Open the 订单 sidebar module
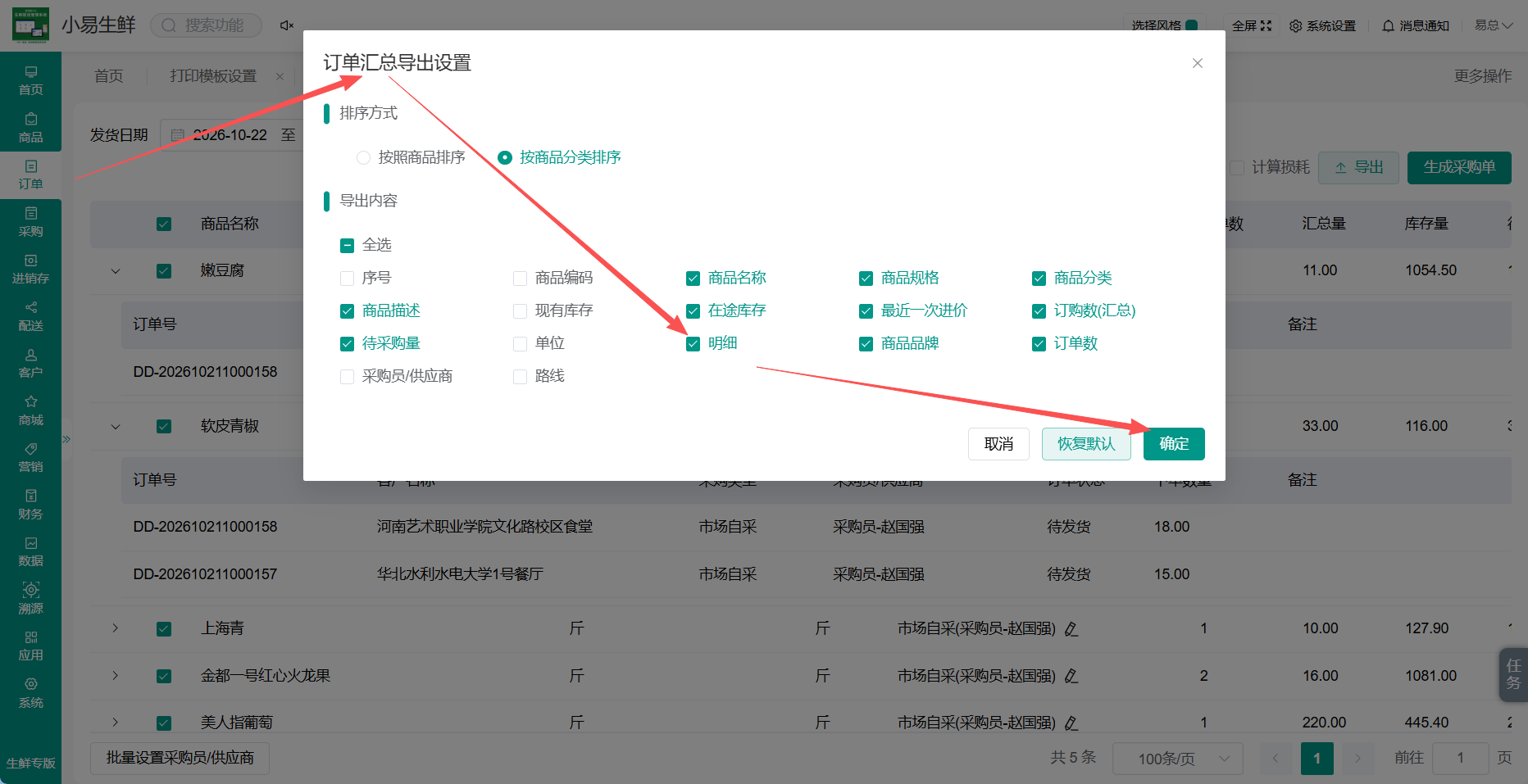This screenshot has height=784, width=1528. click(x=30, y=174)
